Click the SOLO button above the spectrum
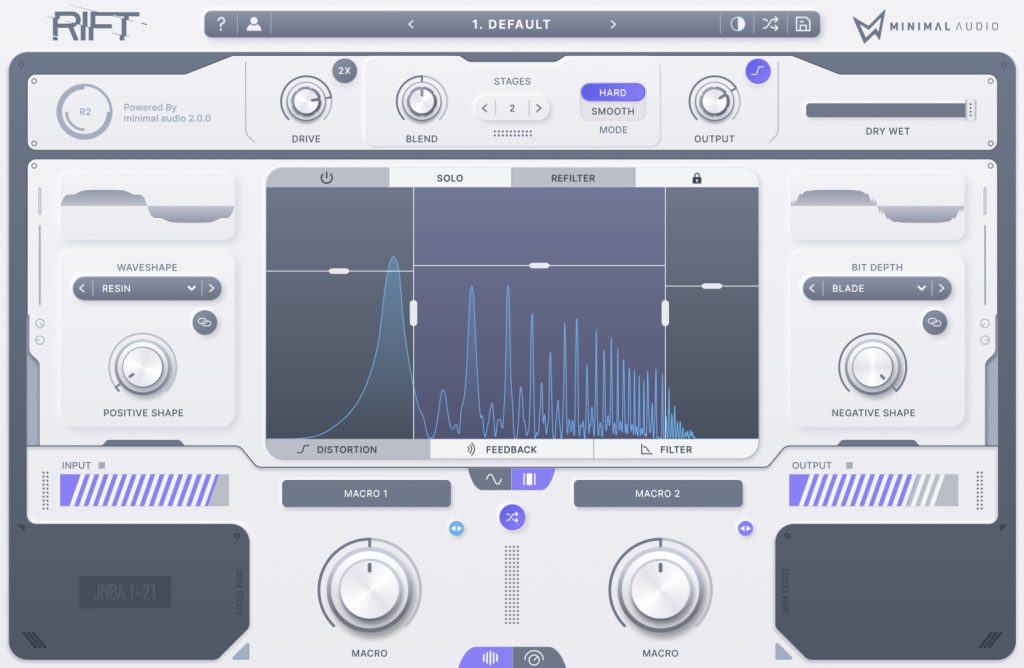This screenshot has width=1024, height=668. point(448,177)
